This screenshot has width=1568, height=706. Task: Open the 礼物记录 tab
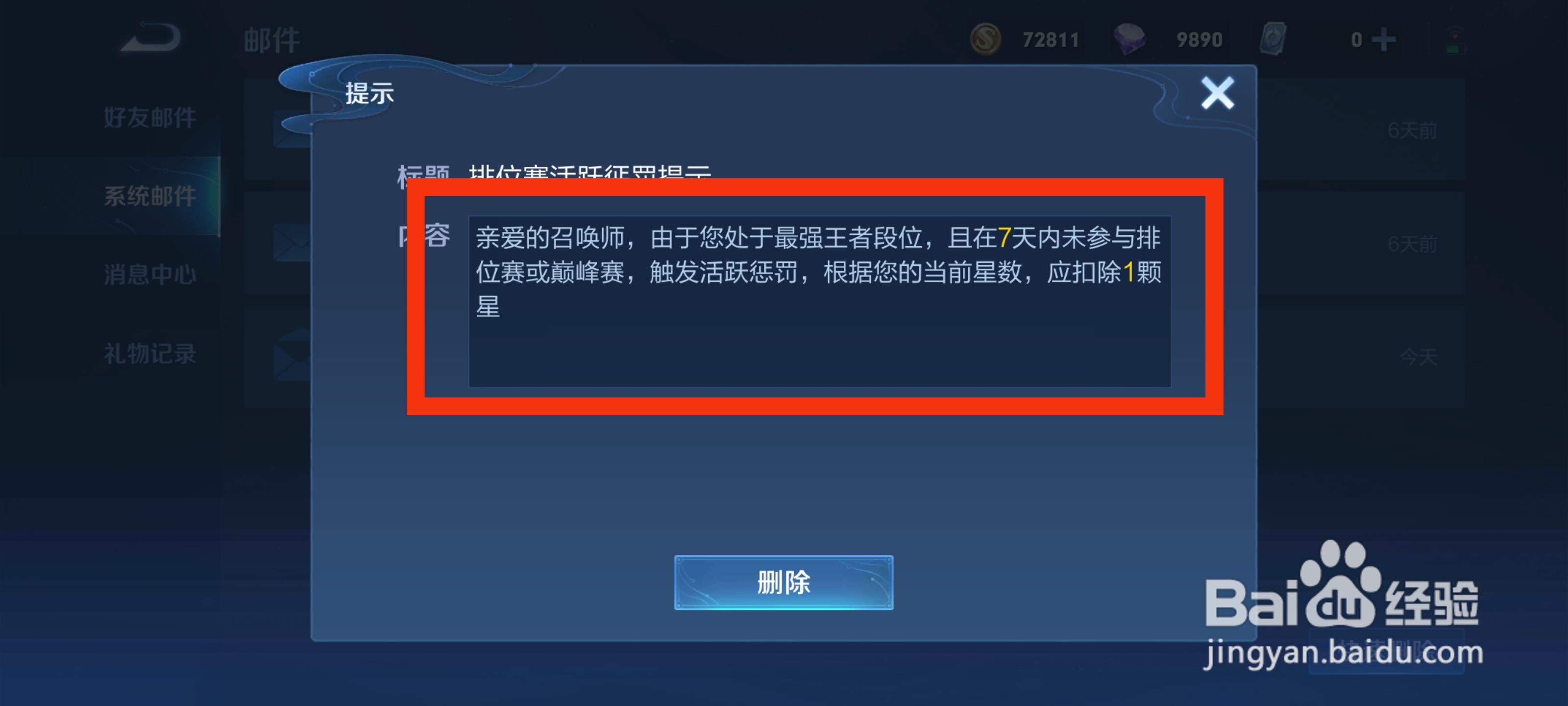150,353
